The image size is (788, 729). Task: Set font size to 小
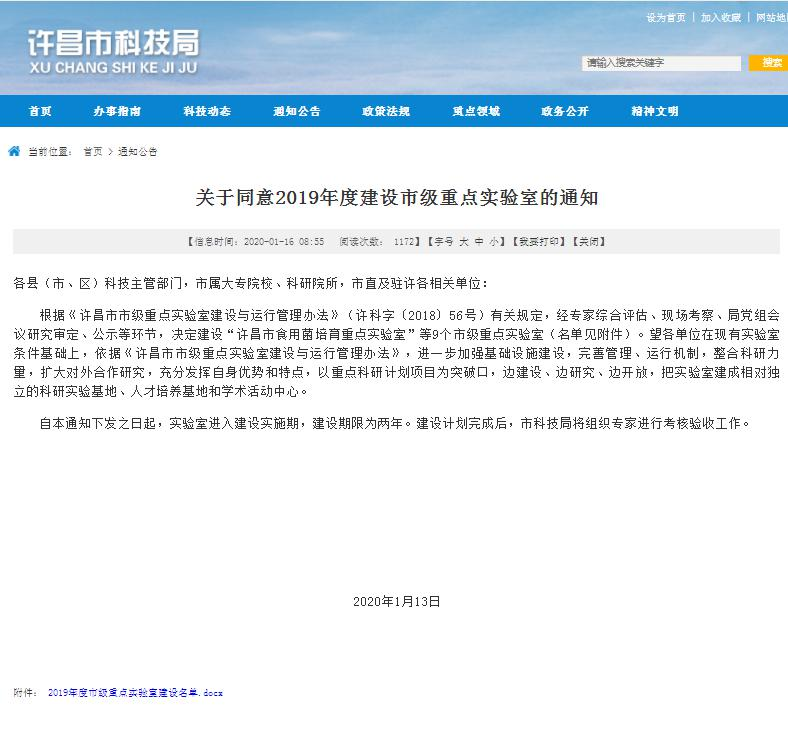coord(494,242)
